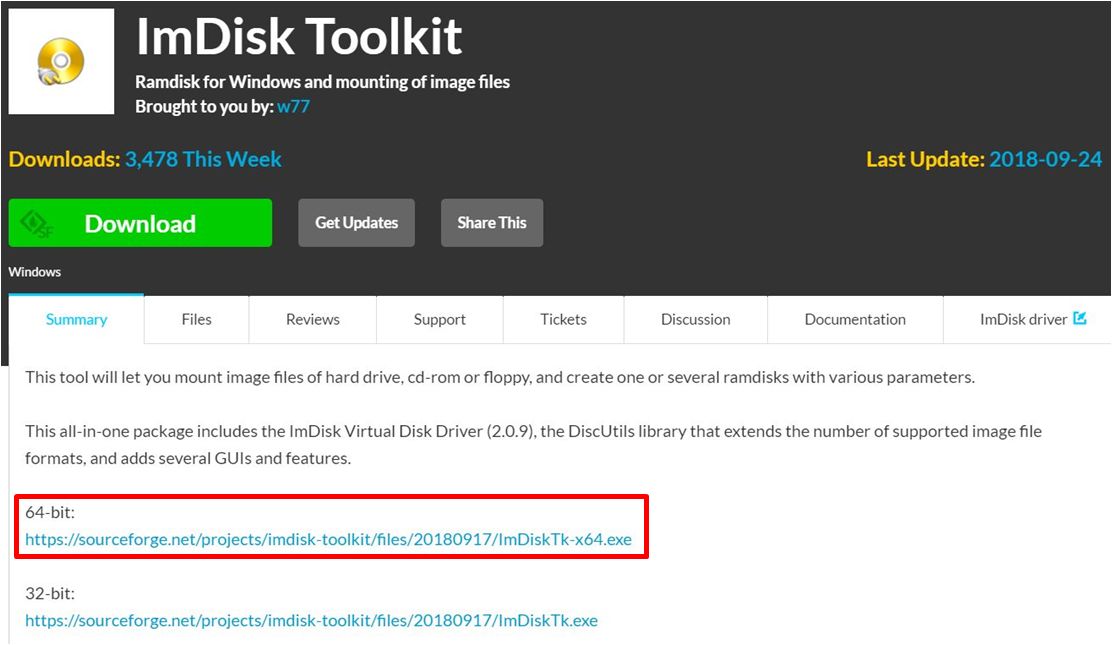Screen dimensions: 1112x645
Task: Click the 'This tool will let you mount' paragraph
Action: click(500, 377)
